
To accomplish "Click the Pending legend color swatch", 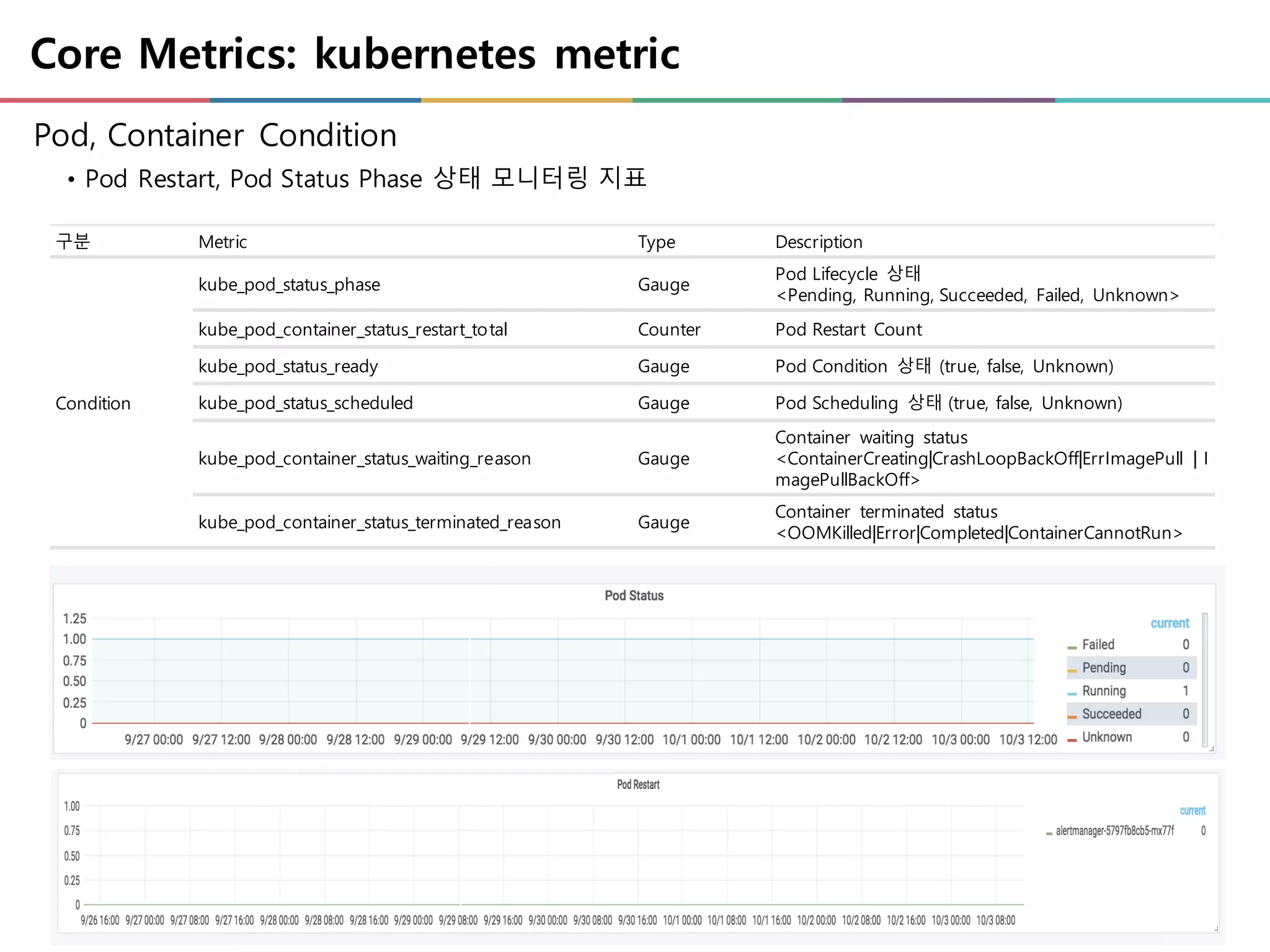I will click(1072, 671).
